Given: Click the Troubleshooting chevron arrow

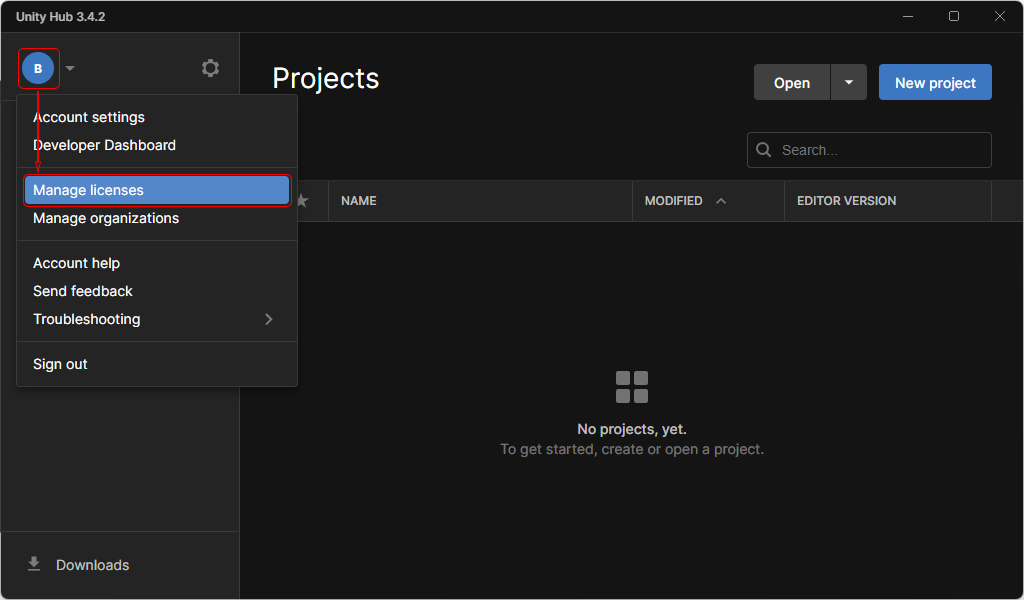Looking at the screenshot, I should coord(268,319).
